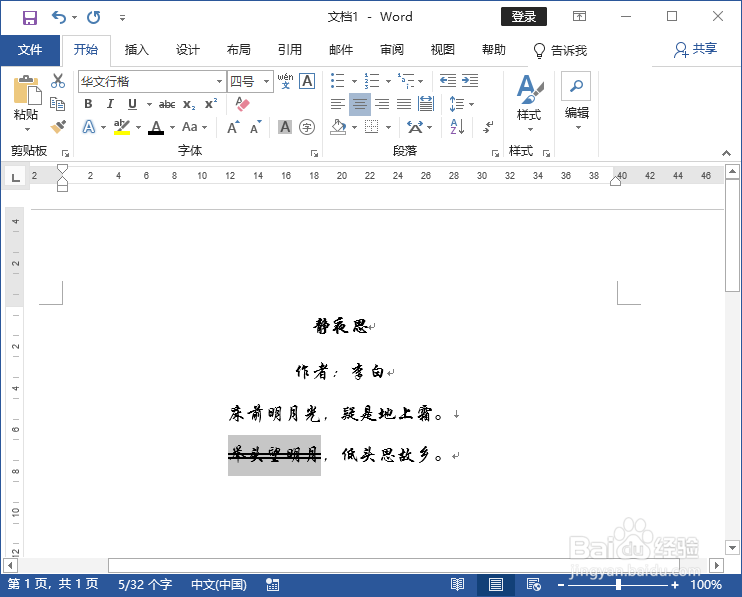The height and width of the screenshot is (597, 742).
Task: Open Font dialog launcher in 字体 group
Action: pyautogui.click(x=314, y=153)
